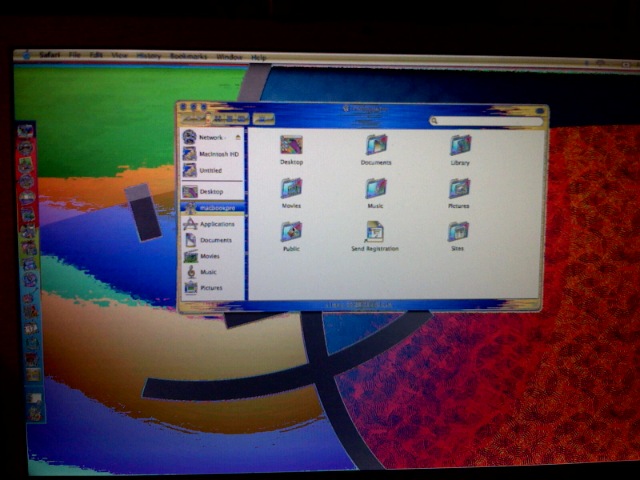Screen dimensions: 640x480
Task: Open the Window menu
Action: point(229,57)
